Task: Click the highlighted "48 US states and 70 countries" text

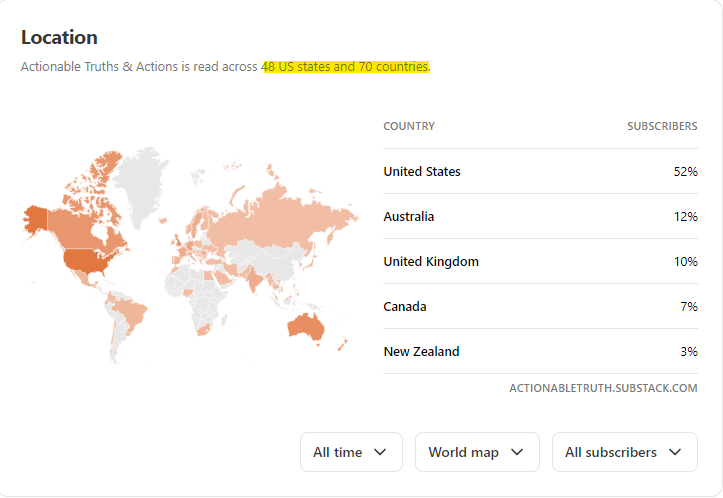Action: 345,67
